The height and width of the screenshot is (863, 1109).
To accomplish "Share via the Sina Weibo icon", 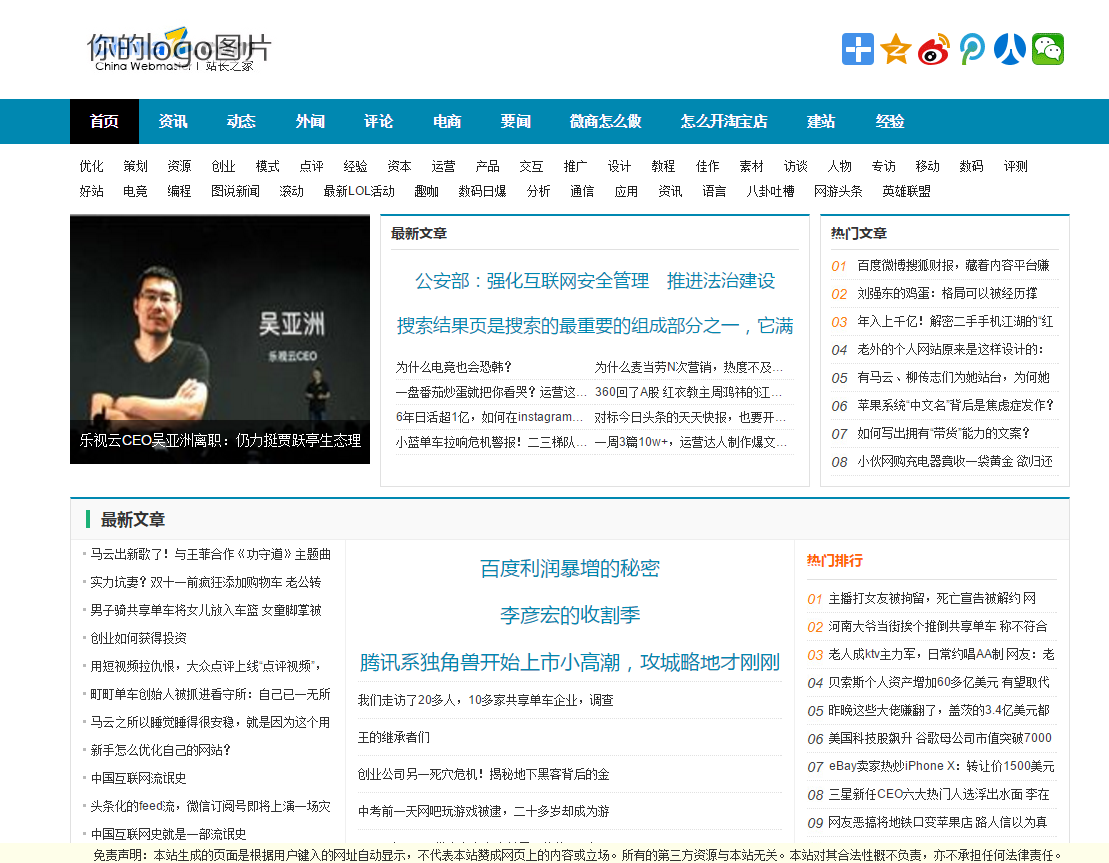I will (934, 49).
